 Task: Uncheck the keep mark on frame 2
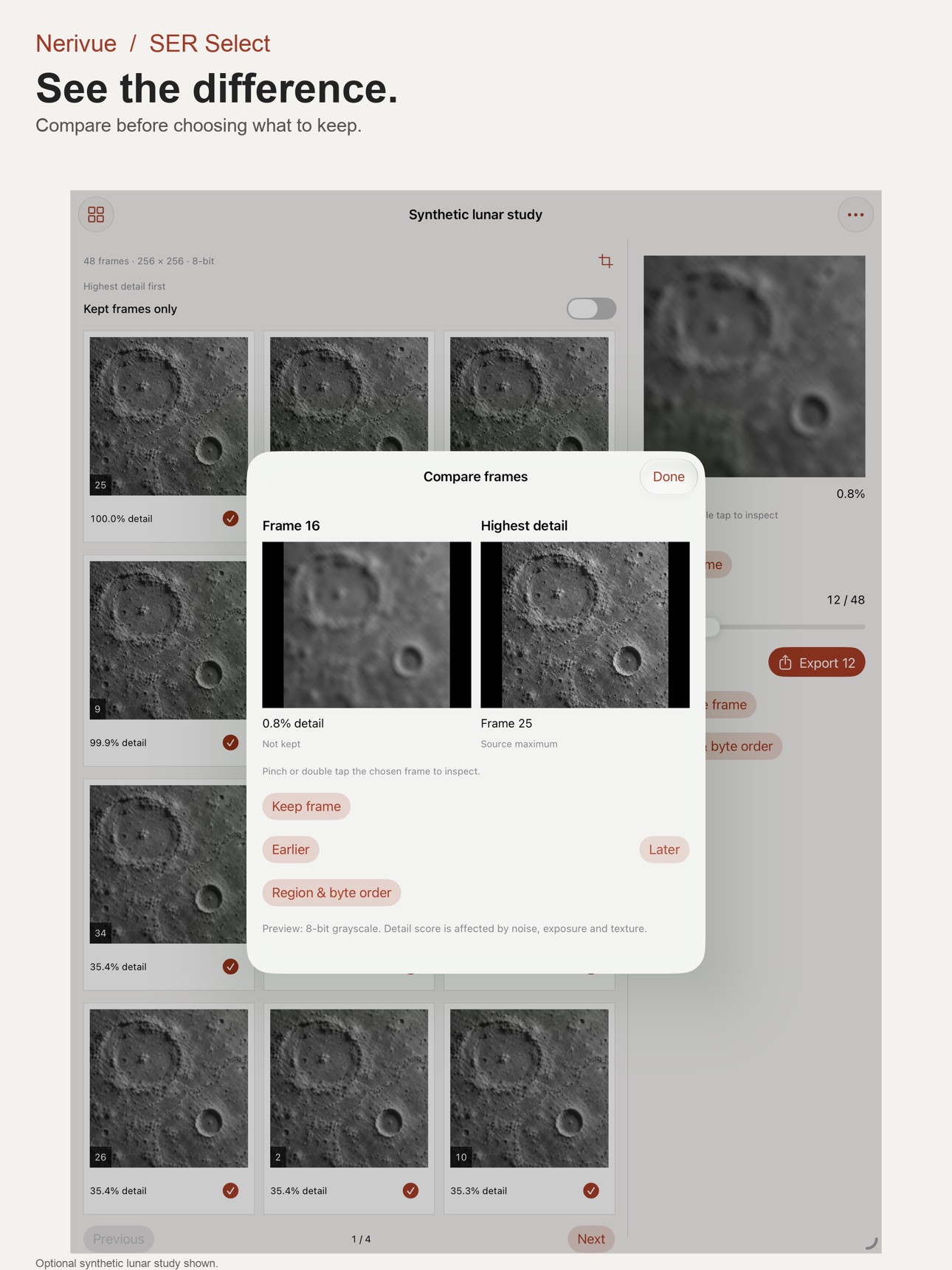[x=410, y=1190]
